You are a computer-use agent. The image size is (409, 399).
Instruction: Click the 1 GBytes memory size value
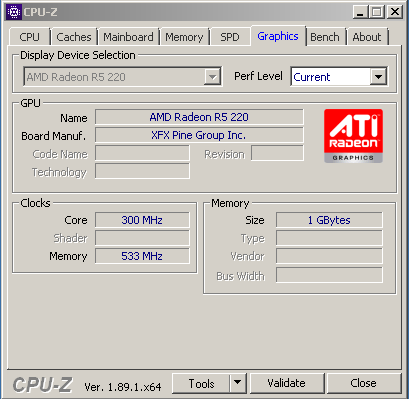click(329, 220)
